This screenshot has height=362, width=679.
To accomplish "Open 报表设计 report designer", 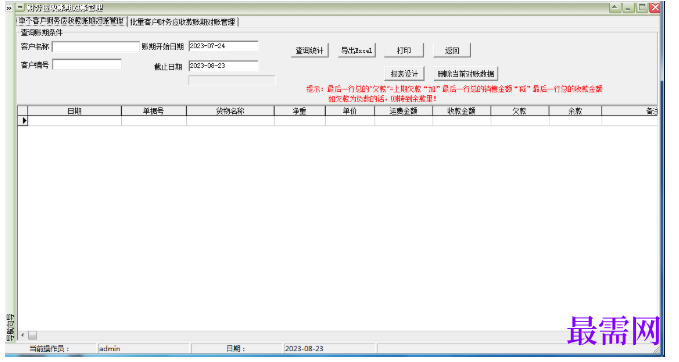I will click(404, 74).
